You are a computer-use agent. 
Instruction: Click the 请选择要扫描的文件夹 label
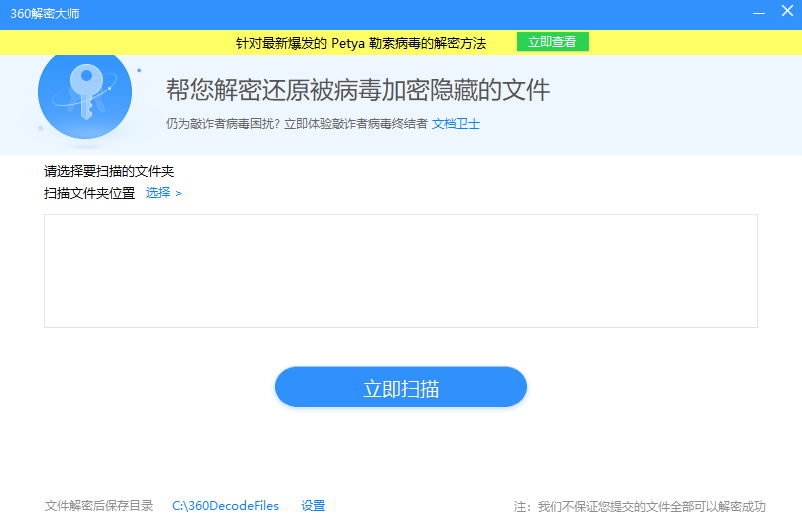(109, 171)
